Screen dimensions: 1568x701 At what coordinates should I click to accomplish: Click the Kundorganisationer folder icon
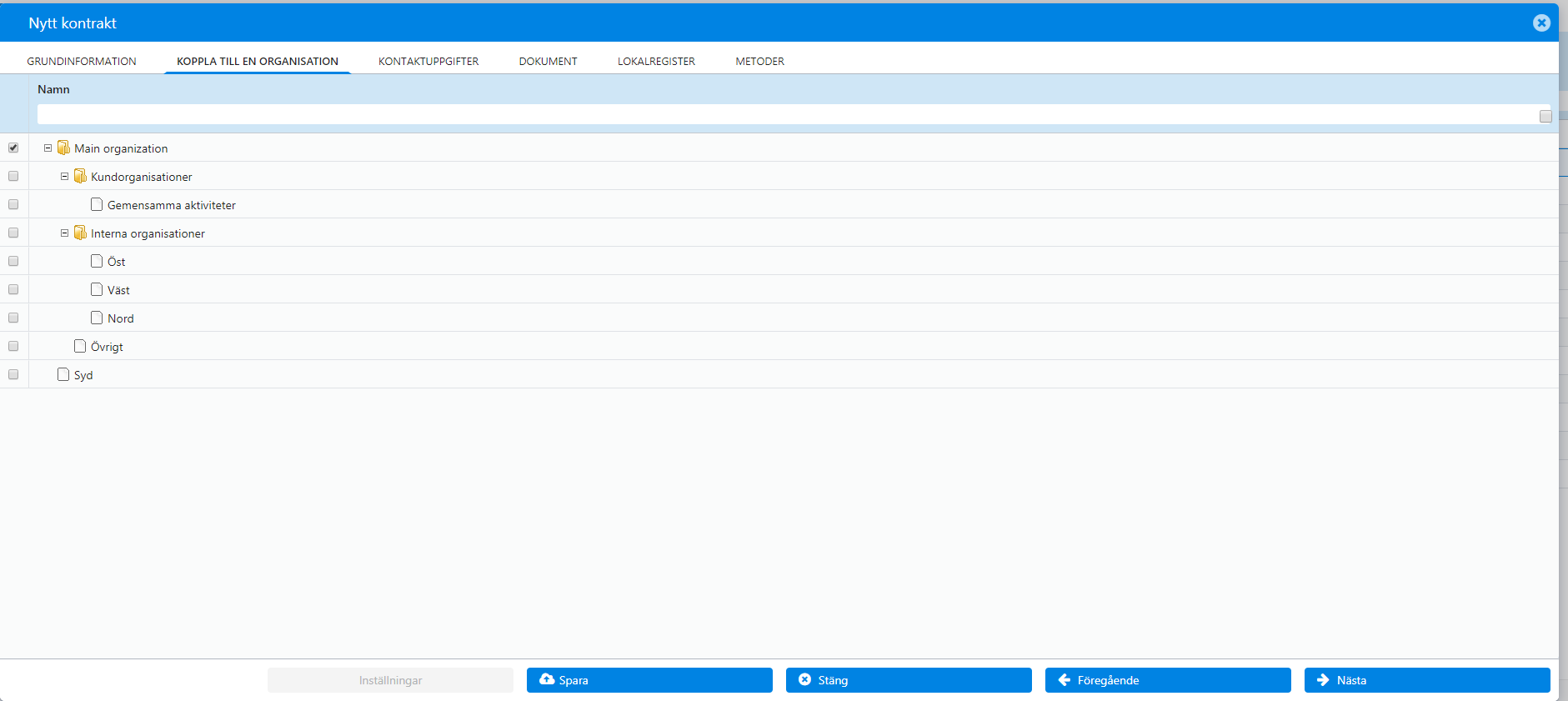pos(80,176)
